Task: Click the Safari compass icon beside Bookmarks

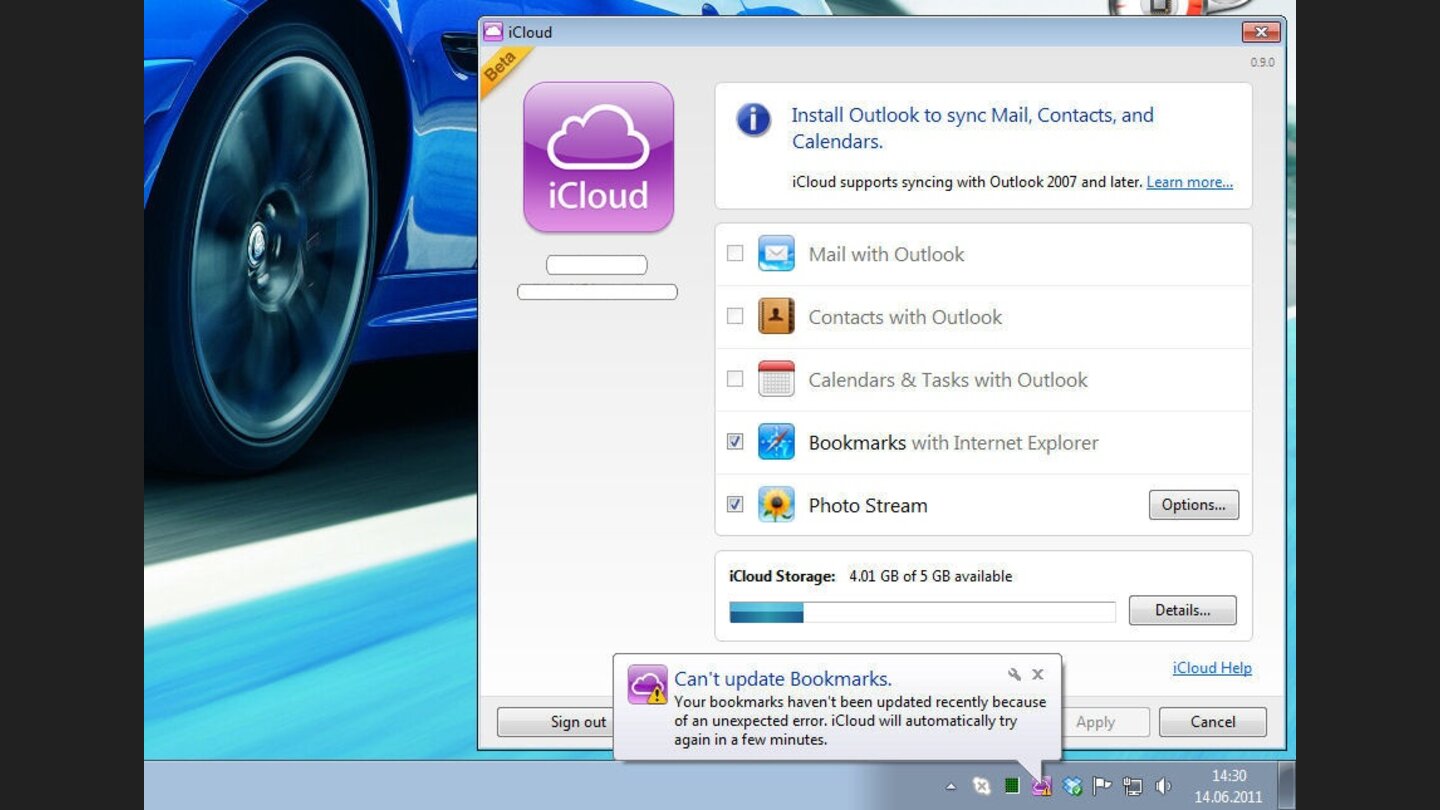Action: tap(776, 442)
